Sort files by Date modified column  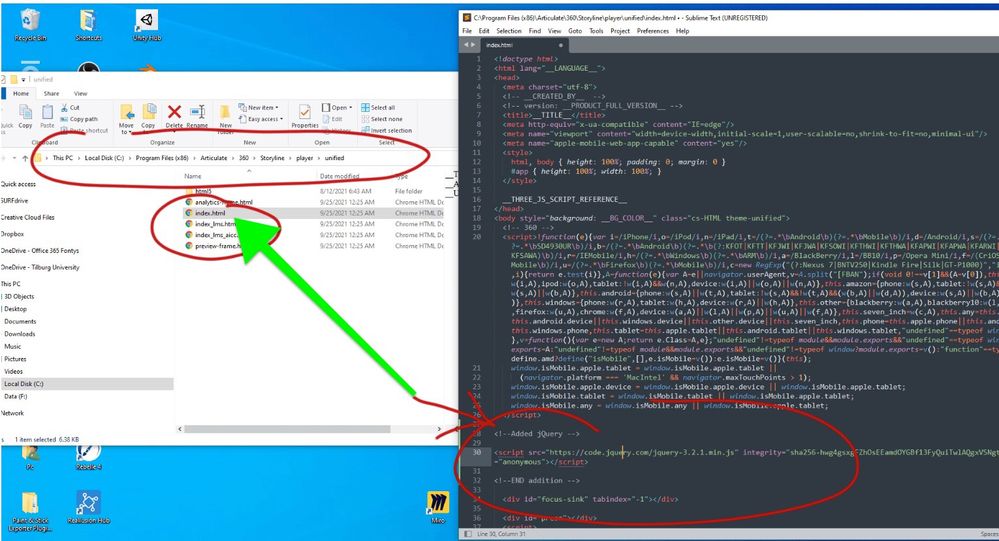(x=339, y=176)
